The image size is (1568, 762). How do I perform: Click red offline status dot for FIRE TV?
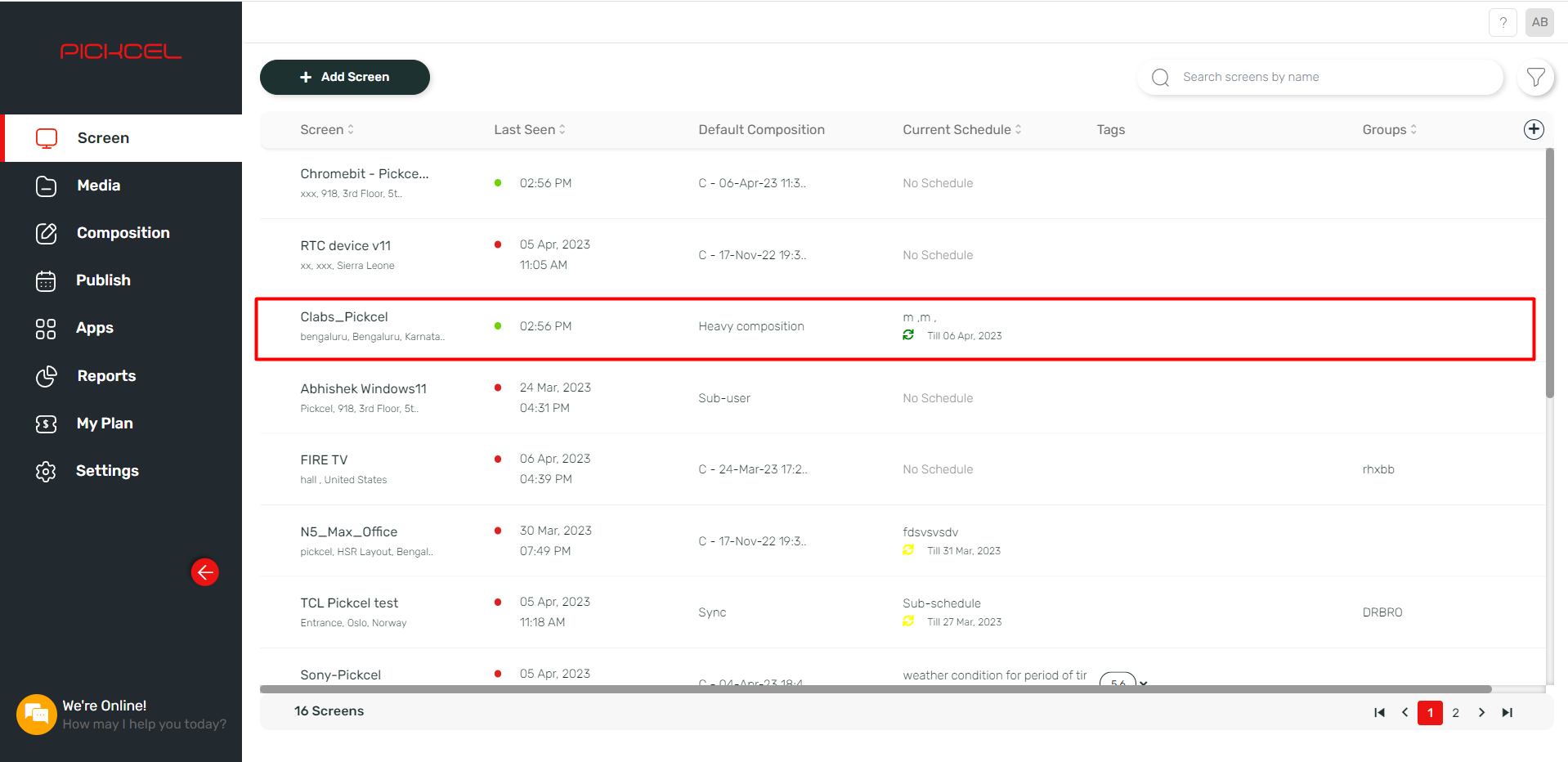(x=498, y=459)
